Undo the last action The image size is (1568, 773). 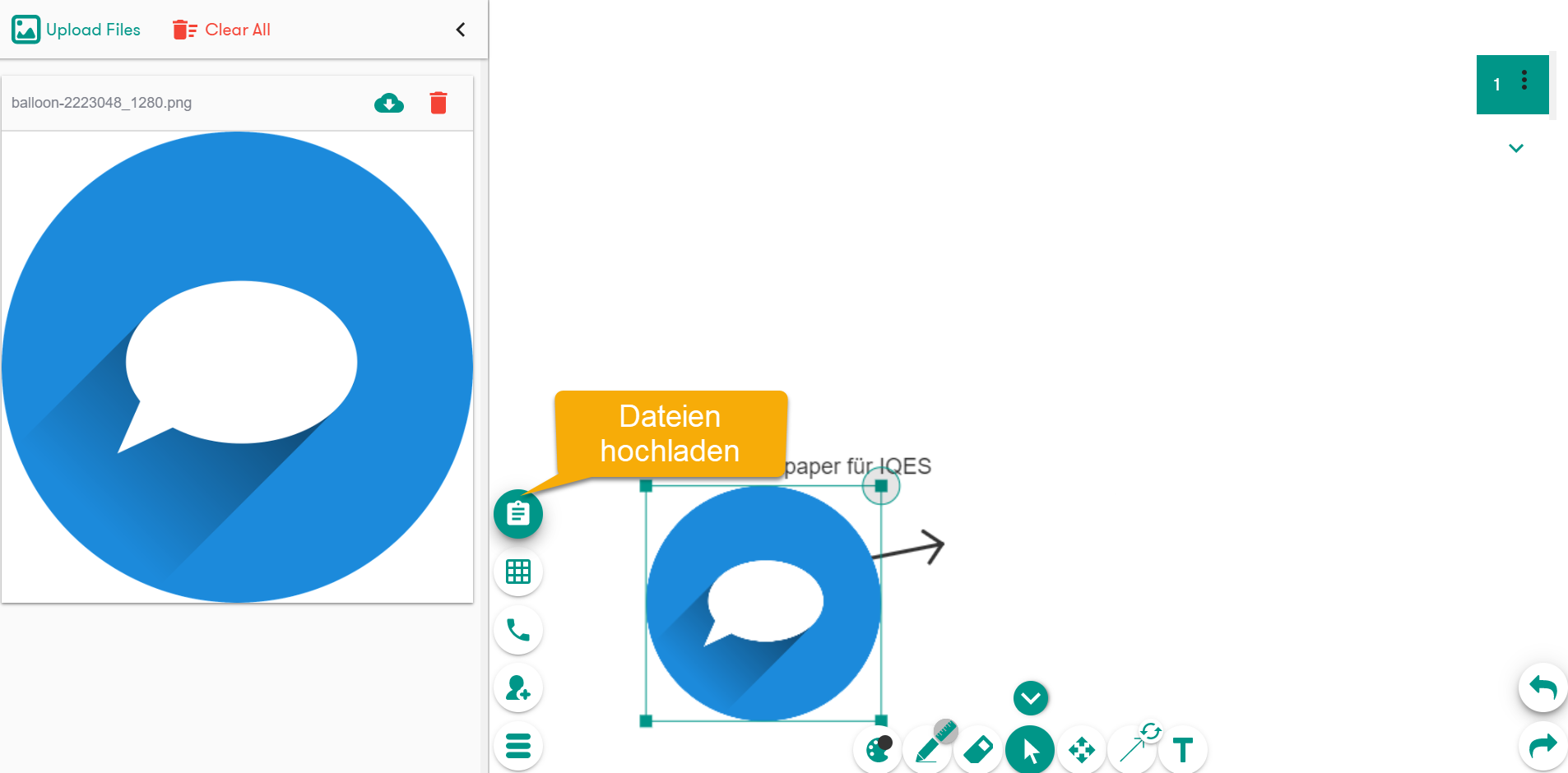1542,687
